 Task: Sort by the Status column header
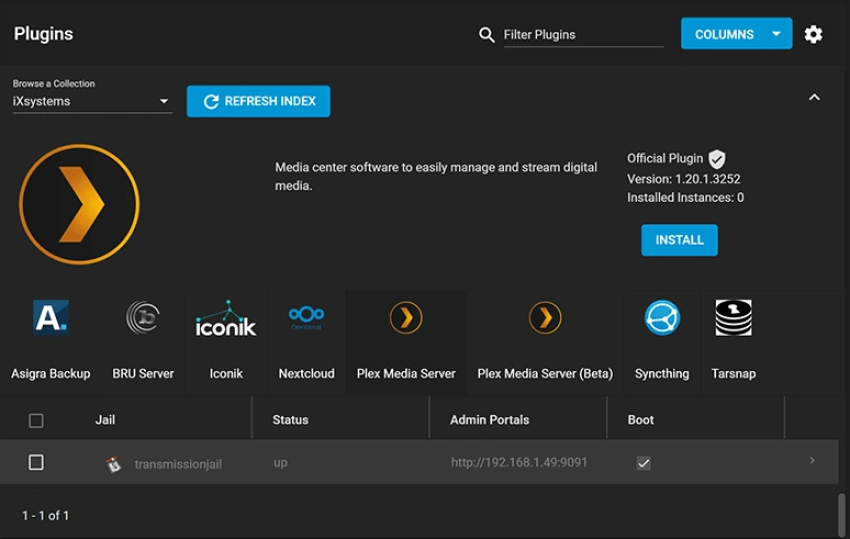coord(290,420)
